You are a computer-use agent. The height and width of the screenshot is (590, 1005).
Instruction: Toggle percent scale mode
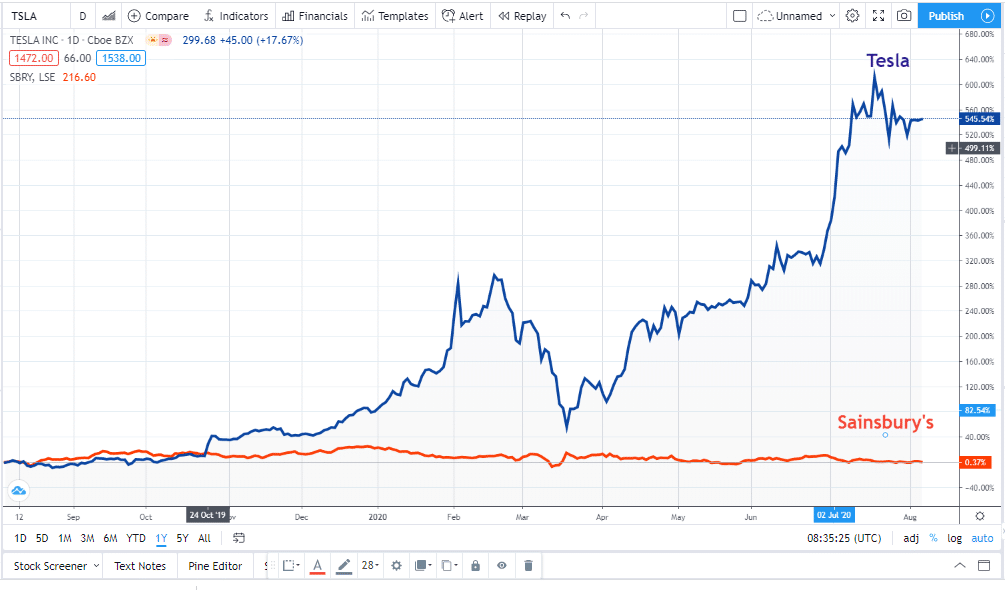[934, 538]
